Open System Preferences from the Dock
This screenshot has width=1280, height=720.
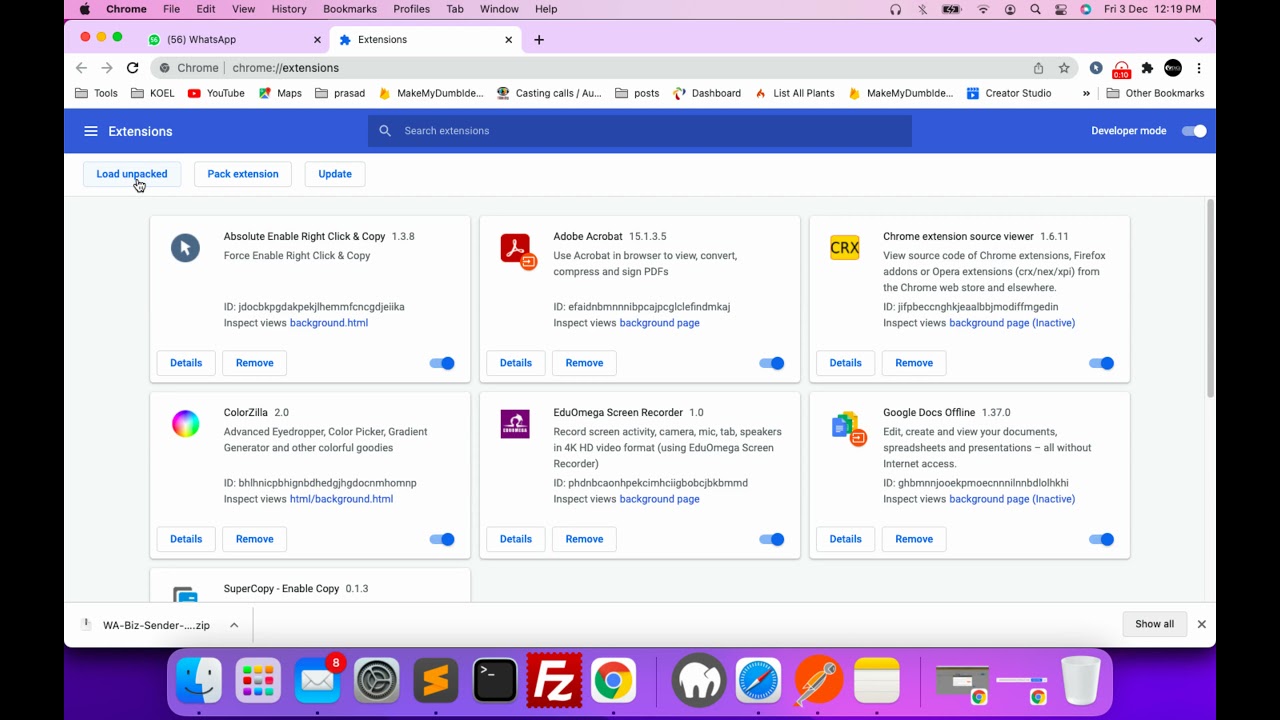pyautogui.click(x=377, y=682)
